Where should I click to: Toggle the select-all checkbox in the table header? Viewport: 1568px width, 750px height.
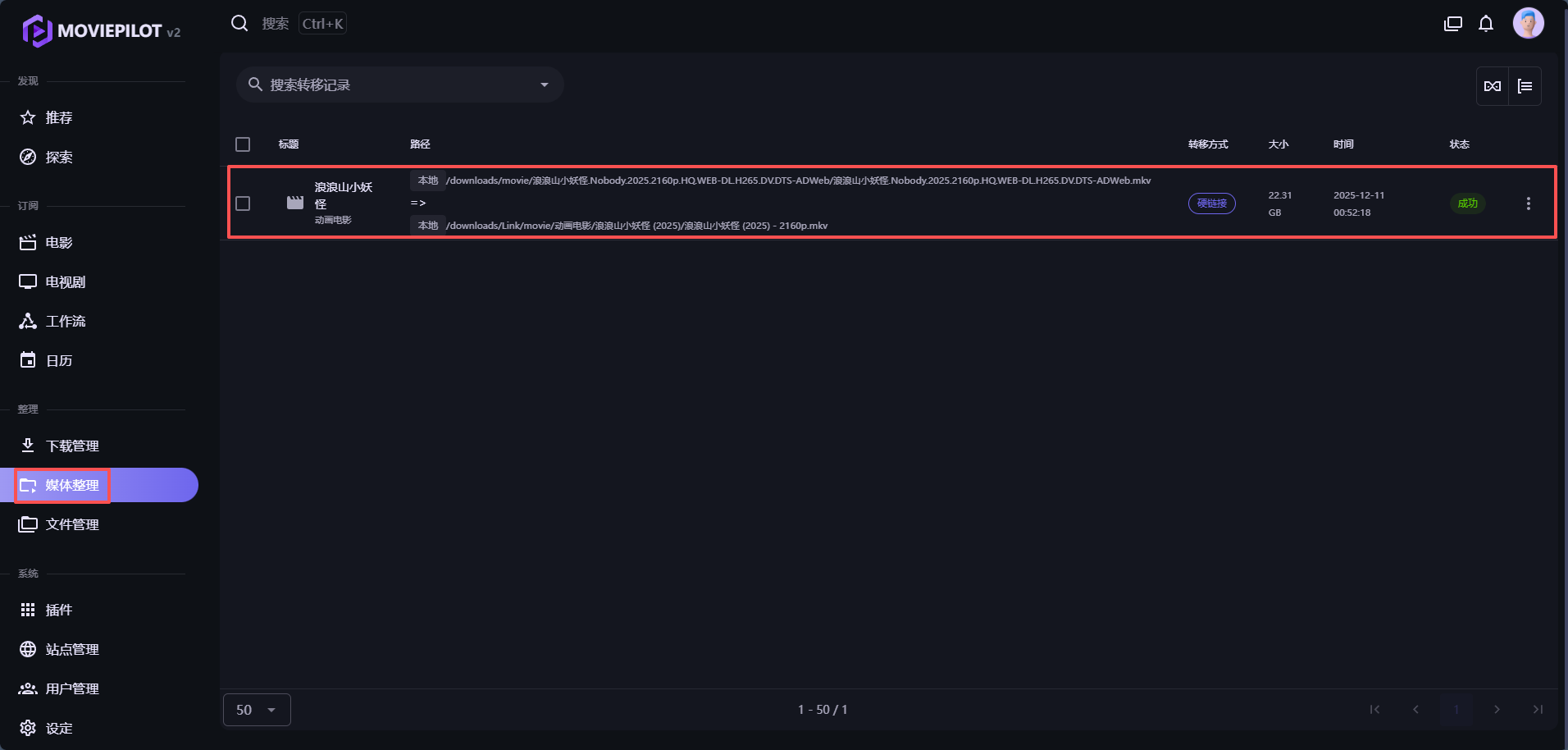tap(243, 144)
